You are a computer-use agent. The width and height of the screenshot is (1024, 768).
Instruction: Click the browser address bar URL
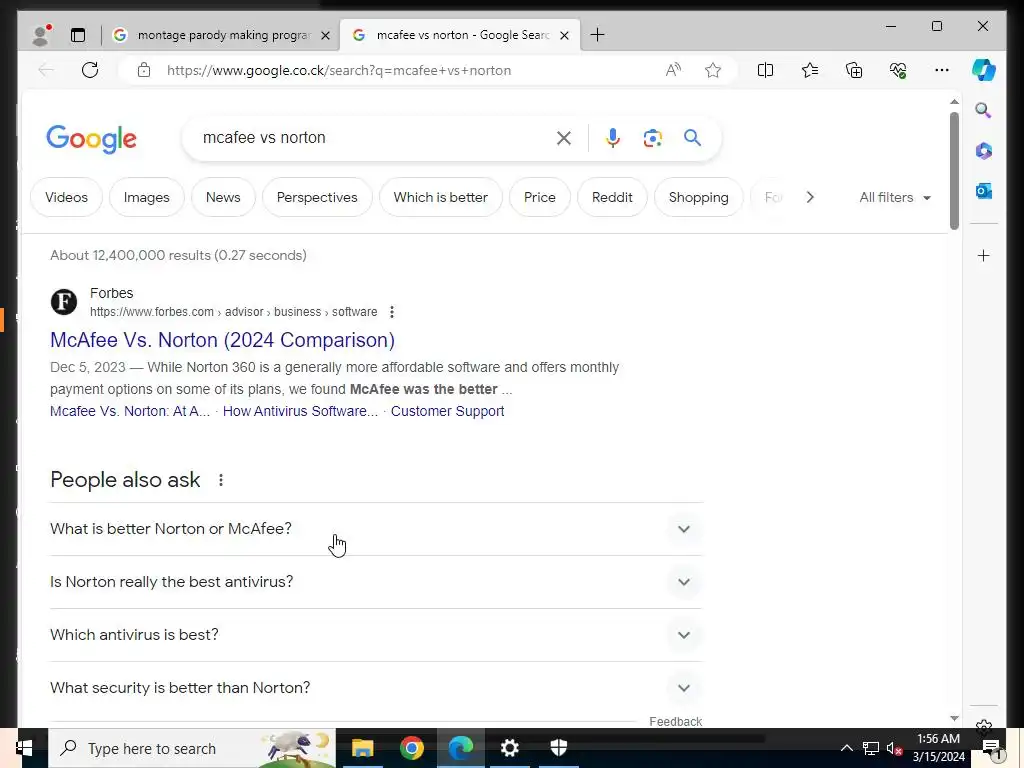click(338, 71)
